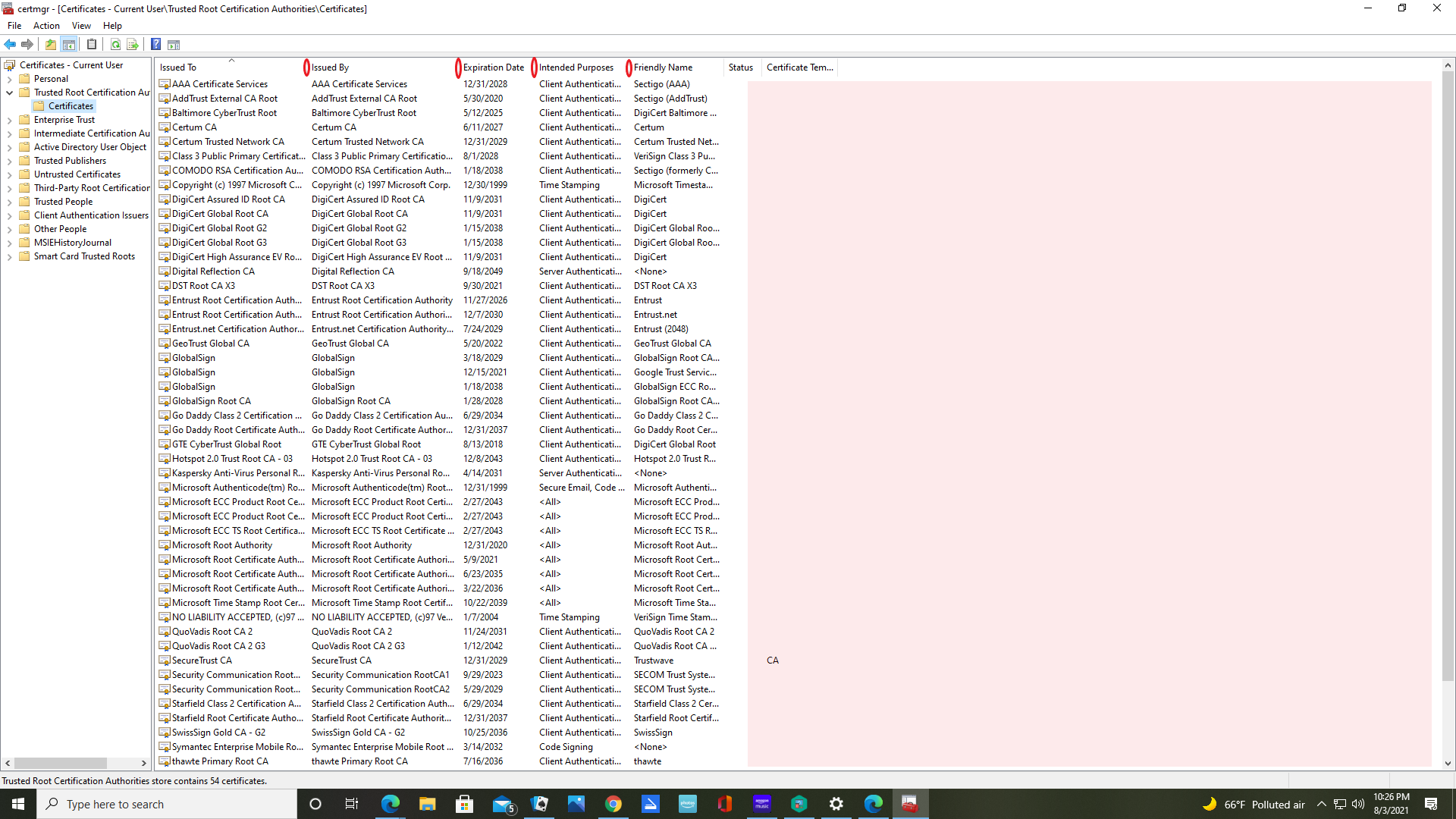Sort by Issued By column header
The height and width of the screenshot is (819, 1456).
point(382,67)
